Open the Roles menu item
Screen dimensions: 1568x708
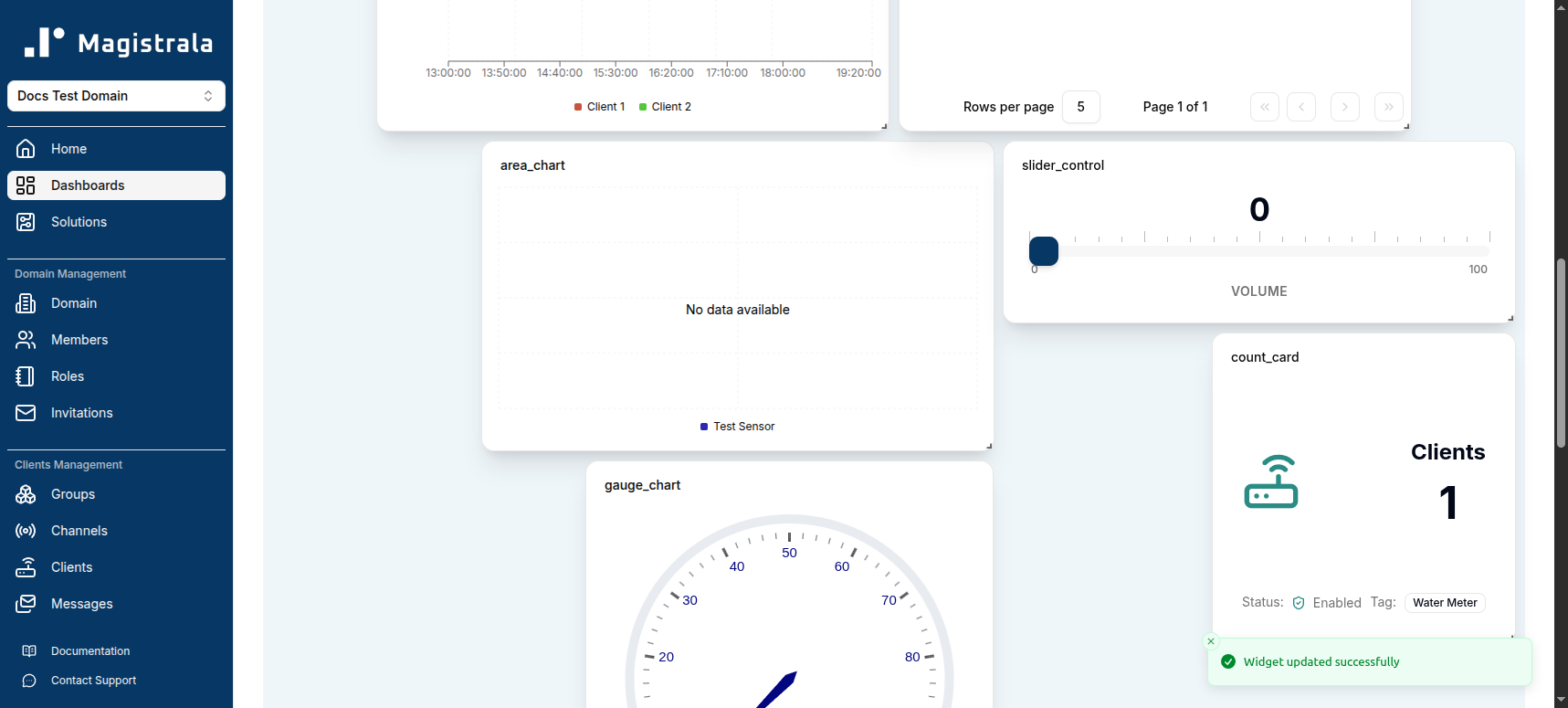pos(116,376)
